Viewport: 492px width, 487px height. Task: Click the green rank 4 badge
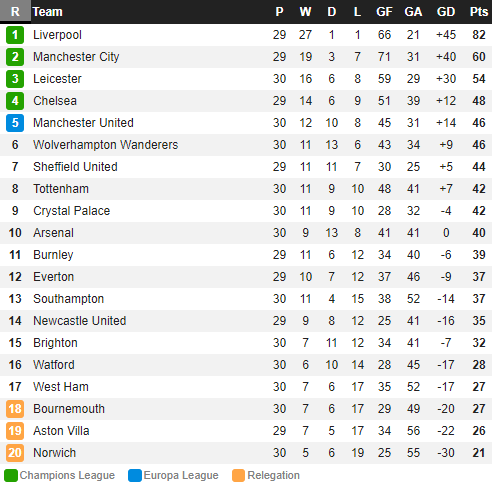pyautogui.click(x=15, y=101)
